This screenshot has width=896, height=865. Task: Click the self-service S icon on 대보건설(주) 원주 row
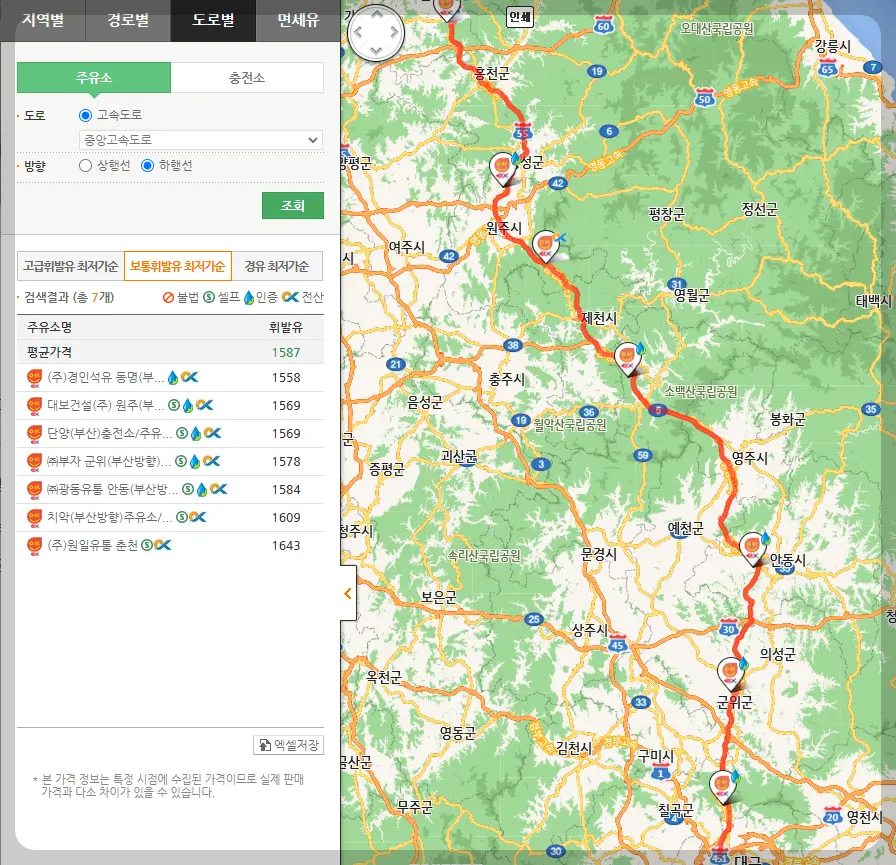(x=174, y=405)
